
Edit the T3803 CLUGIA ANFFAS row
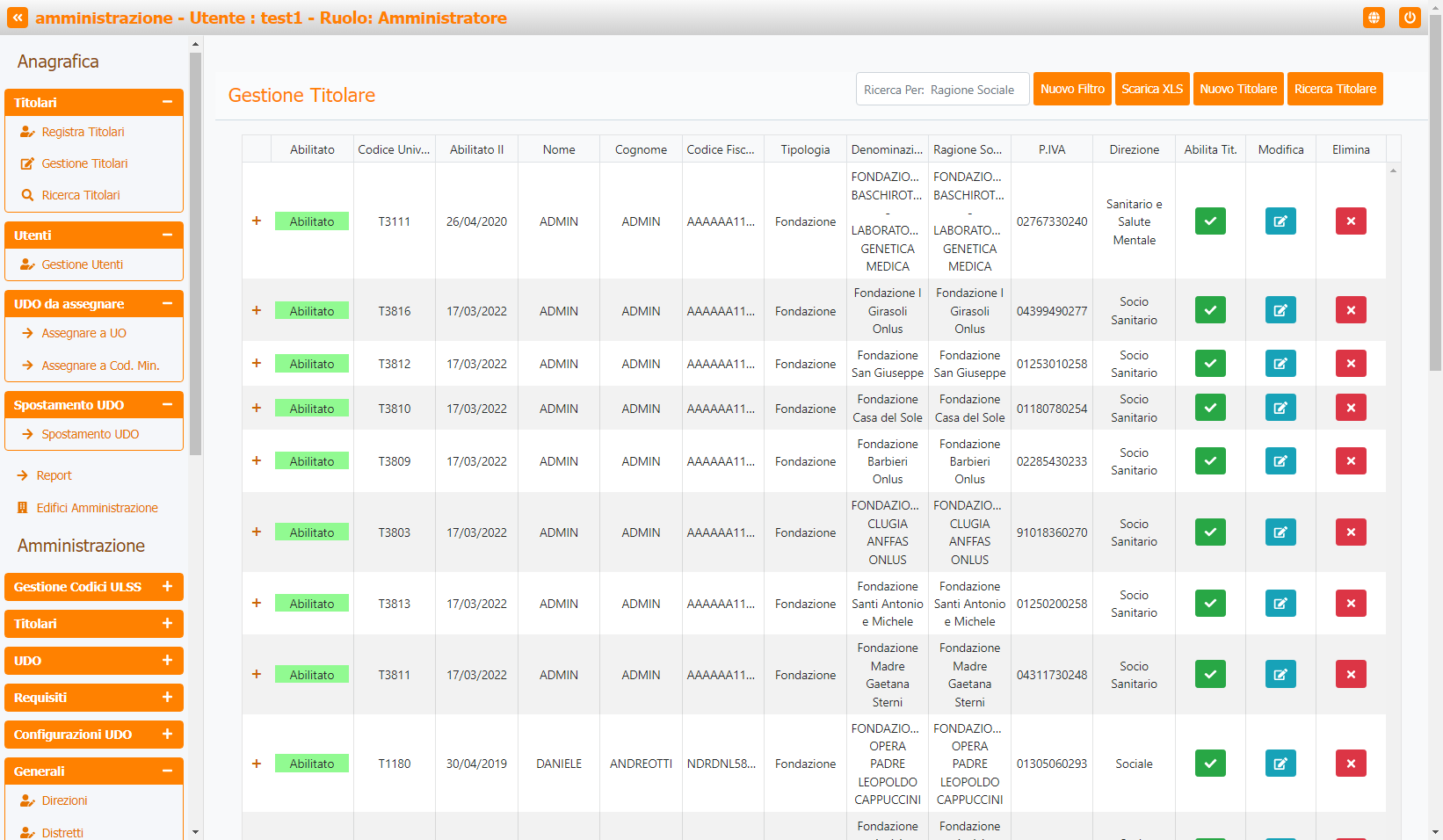coord(1280,532)
